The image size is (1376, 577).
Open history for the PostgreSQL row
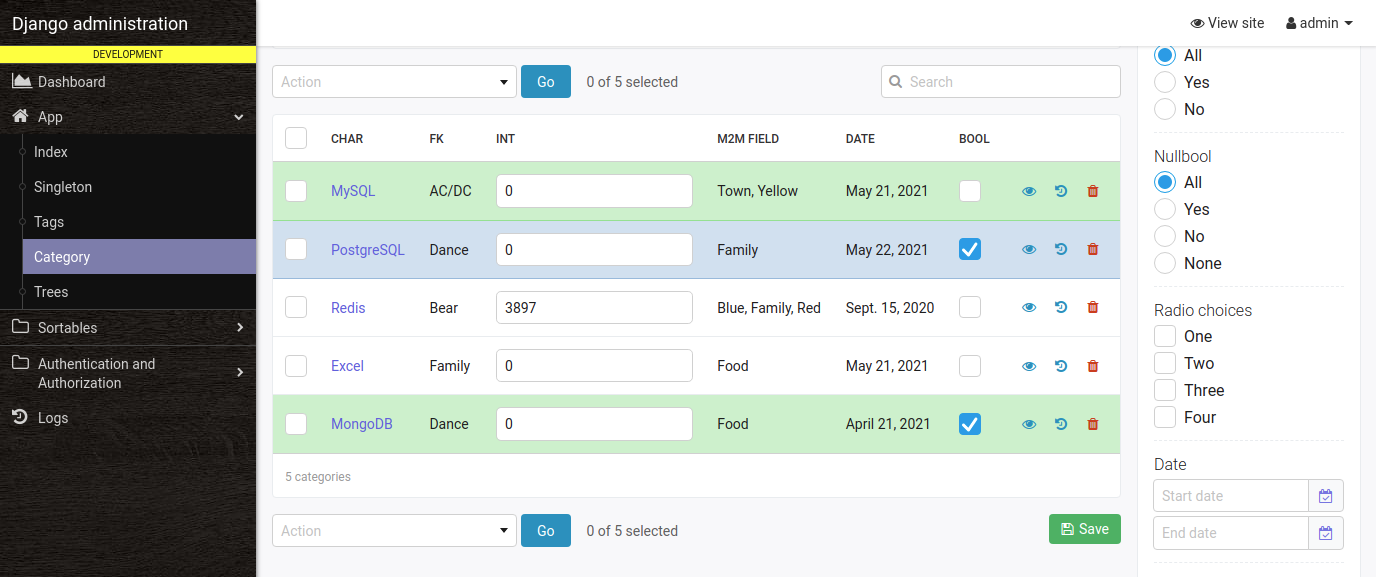coord(1061,249)
